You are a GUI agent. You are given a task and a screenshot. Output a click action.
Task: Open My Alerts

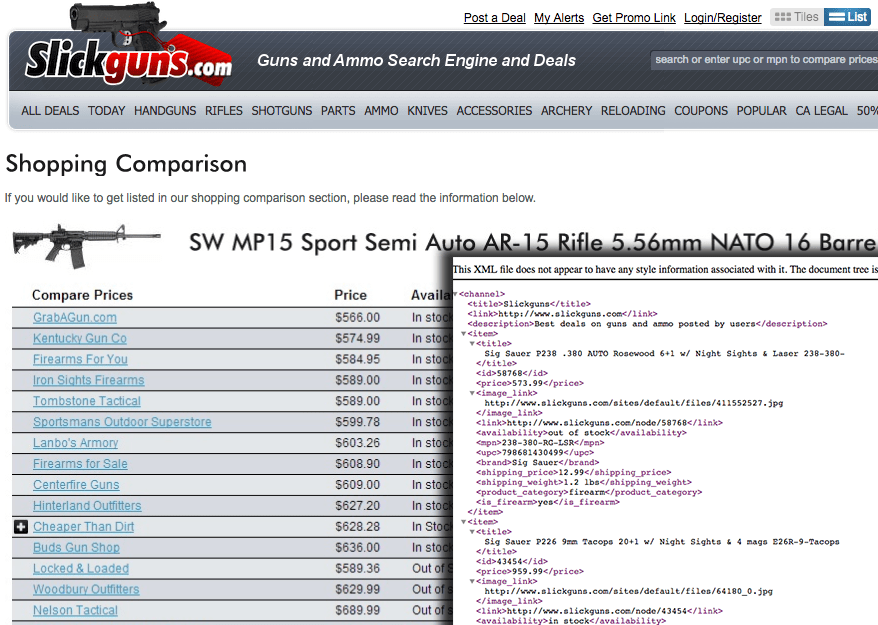pyautogui.click(x=559, y=18)
